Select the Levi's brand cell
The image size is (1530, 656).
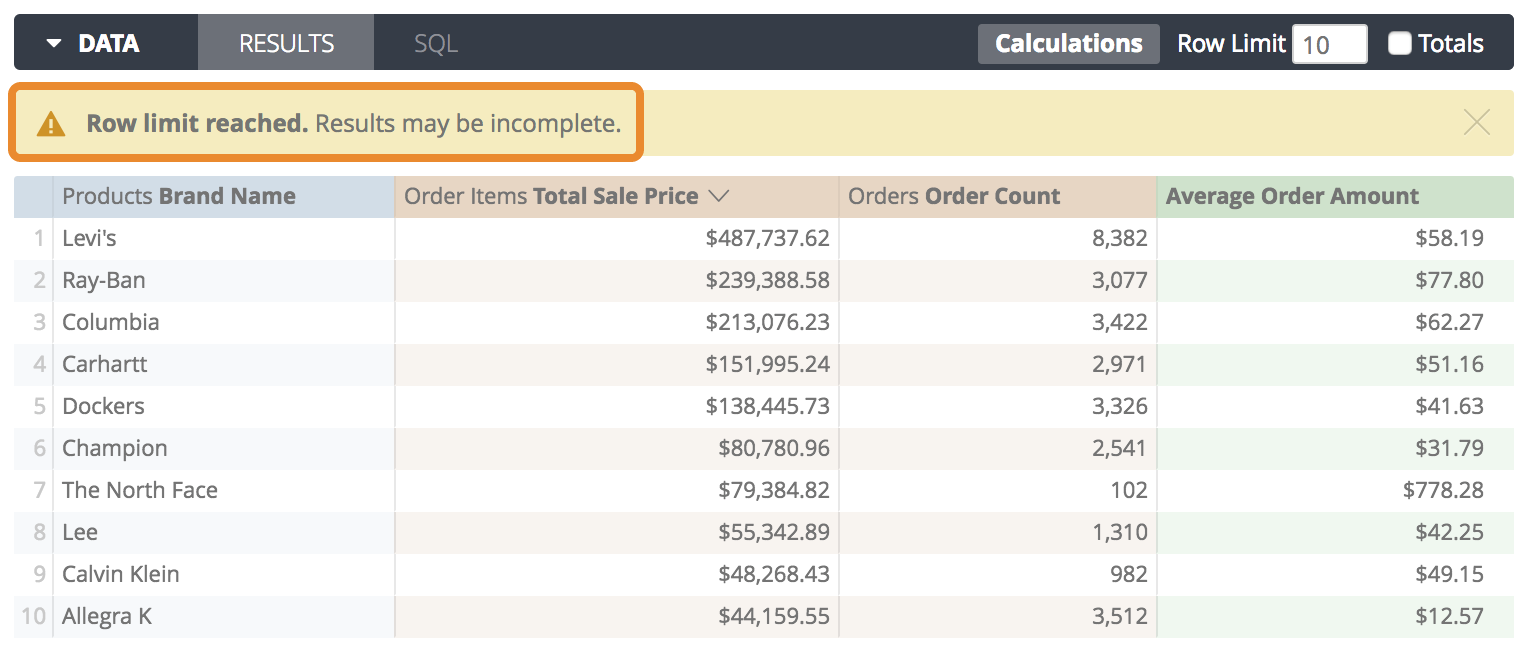[x=223, y=238]
